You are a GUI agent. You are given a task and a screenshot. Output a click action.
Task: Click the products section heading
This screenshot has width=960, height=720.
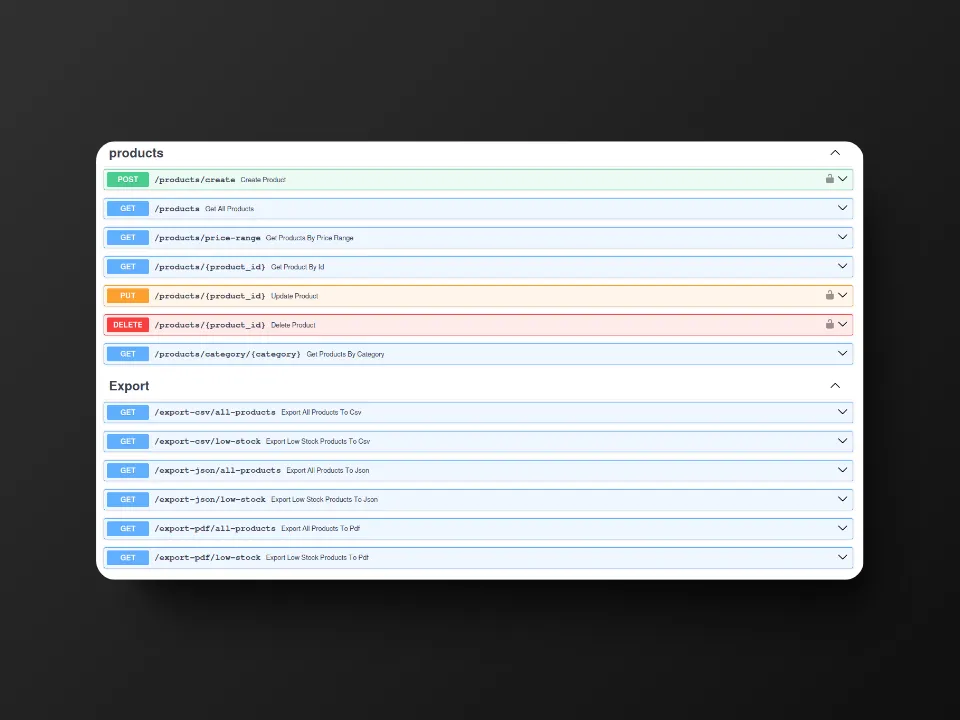[136, 153]
